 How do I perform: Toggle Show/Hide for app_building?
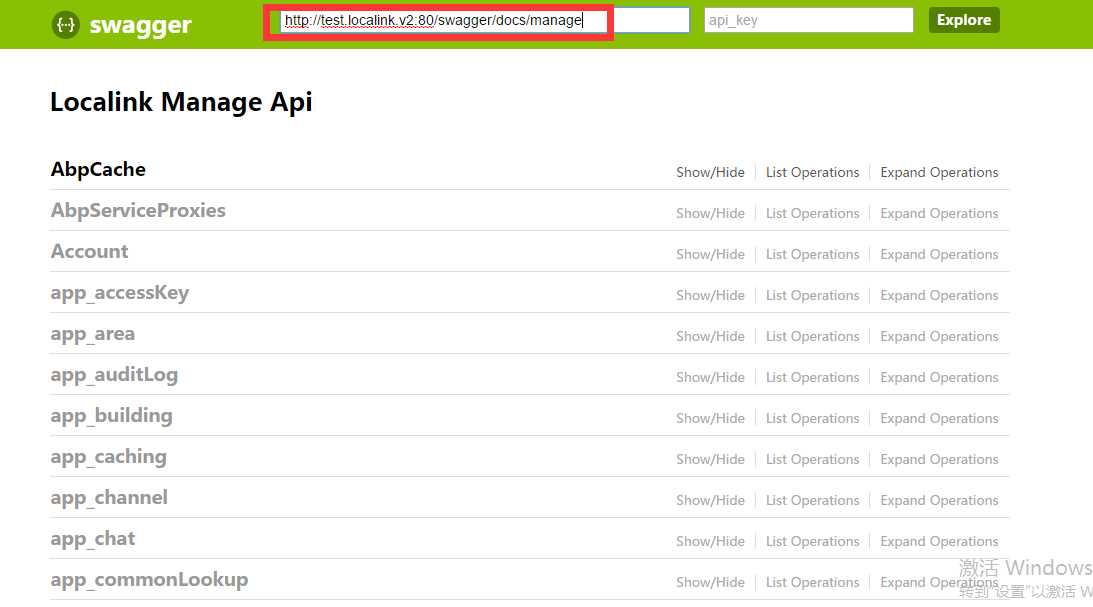click(710, 419)
